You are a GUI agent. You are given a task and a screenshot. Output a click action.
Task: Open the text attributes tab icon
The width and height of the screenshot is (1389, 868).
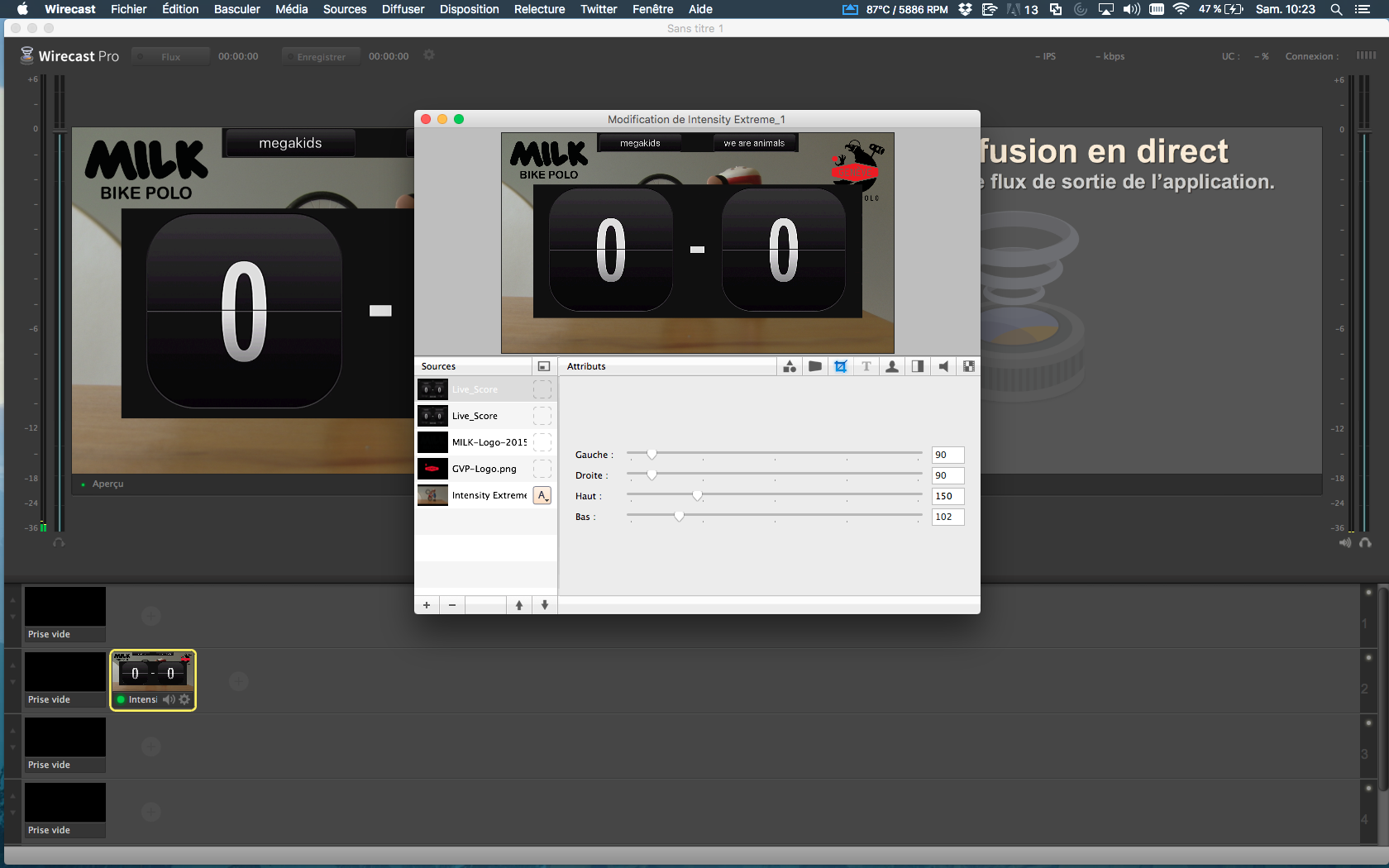pos(866,366)
